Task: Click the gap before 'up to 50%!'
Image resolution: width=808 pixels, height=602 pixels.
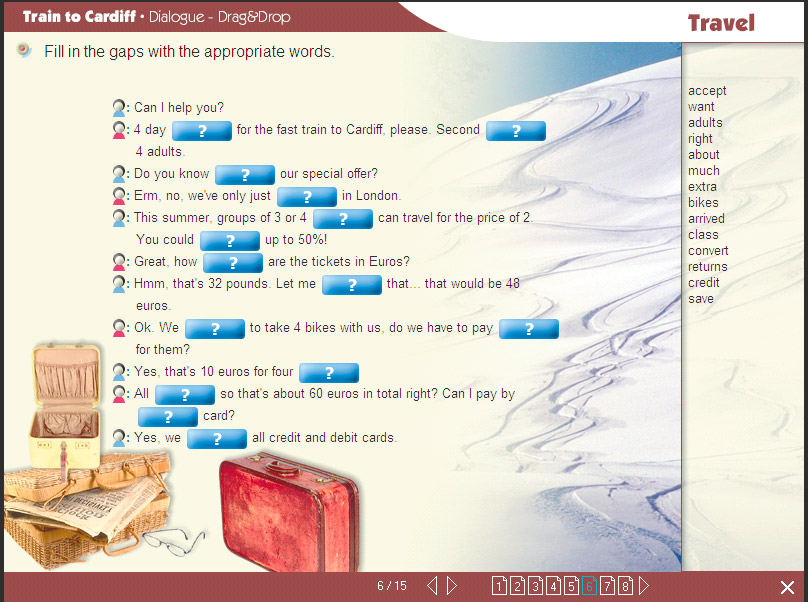Action: click(x=230, y=241)
